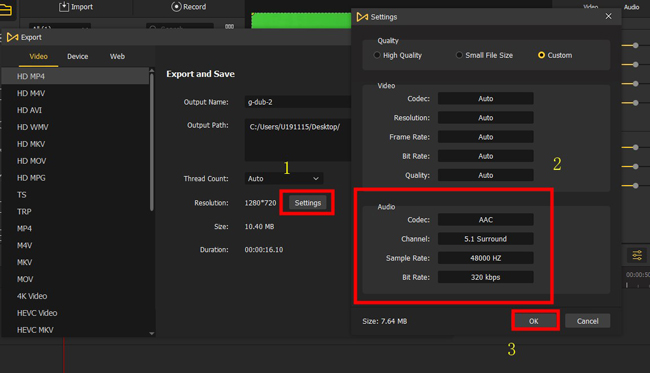This screenshot has width=650, height=373.
Task: Open the Sample Rate 48000 HZ dropdown
Action: pyautogui.click(x=485, y=258)
